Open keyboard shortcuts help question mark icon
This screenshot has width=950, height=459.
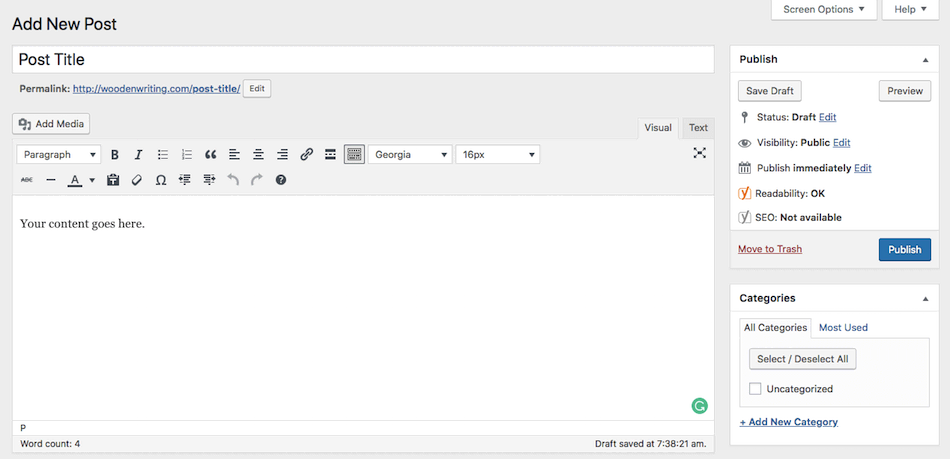[x=281, y=180]
